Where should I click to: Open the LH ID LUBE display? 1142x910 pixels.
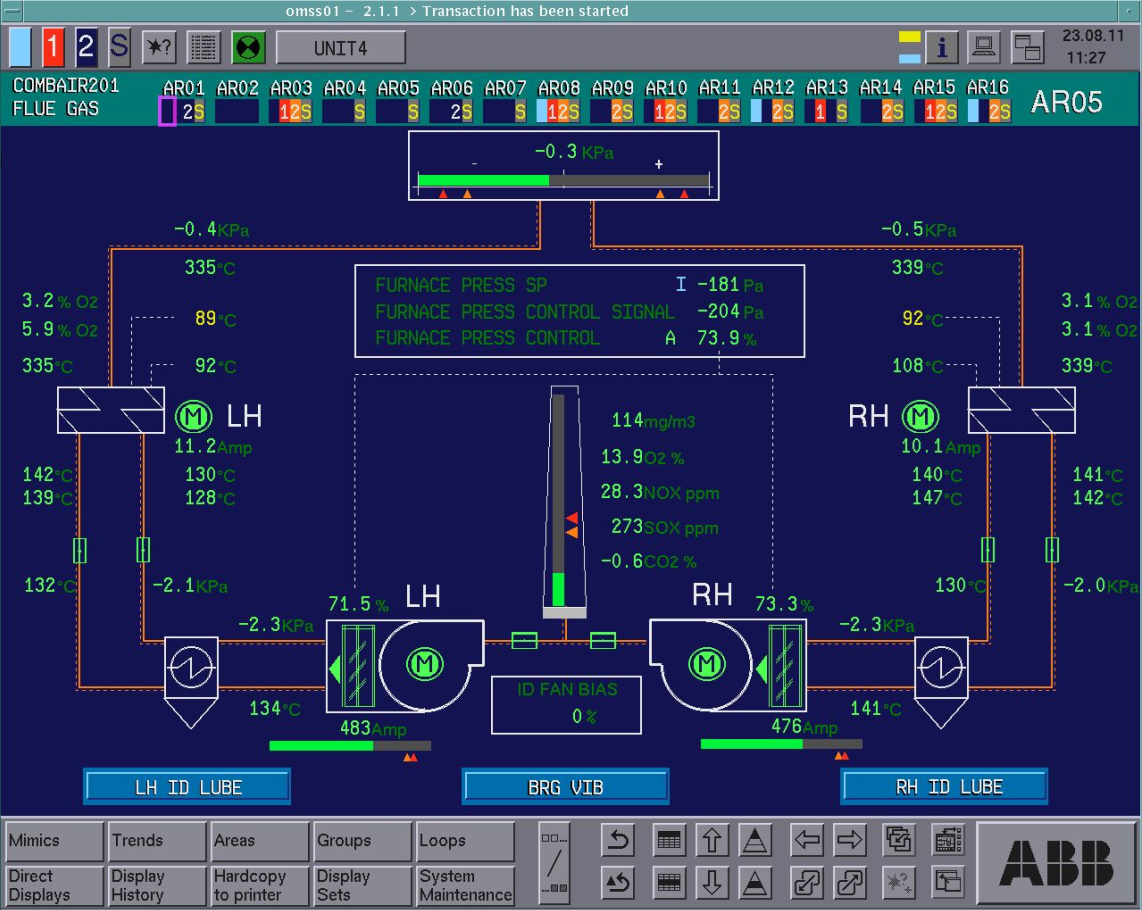[187, 787]
